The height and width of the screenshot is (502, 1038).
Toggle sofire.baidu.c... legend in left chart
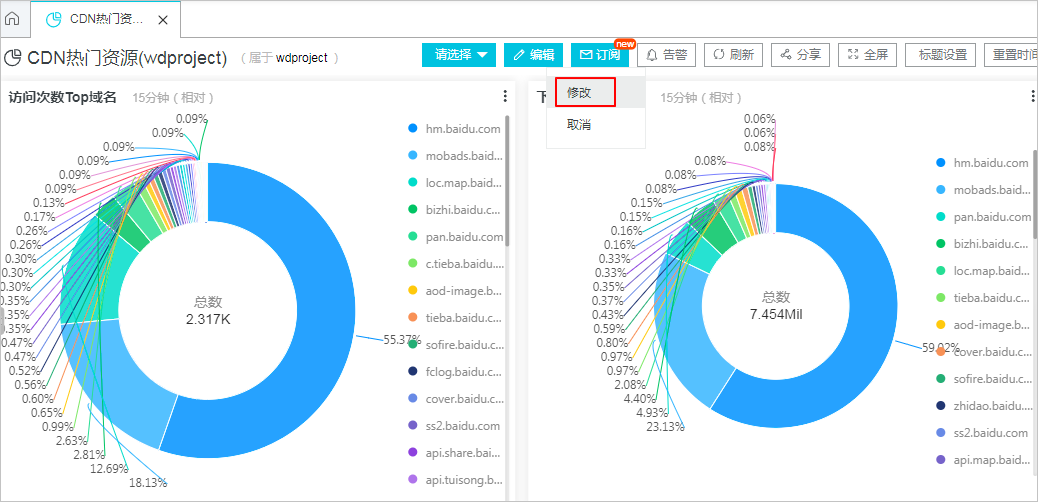[x=456, y=345]
